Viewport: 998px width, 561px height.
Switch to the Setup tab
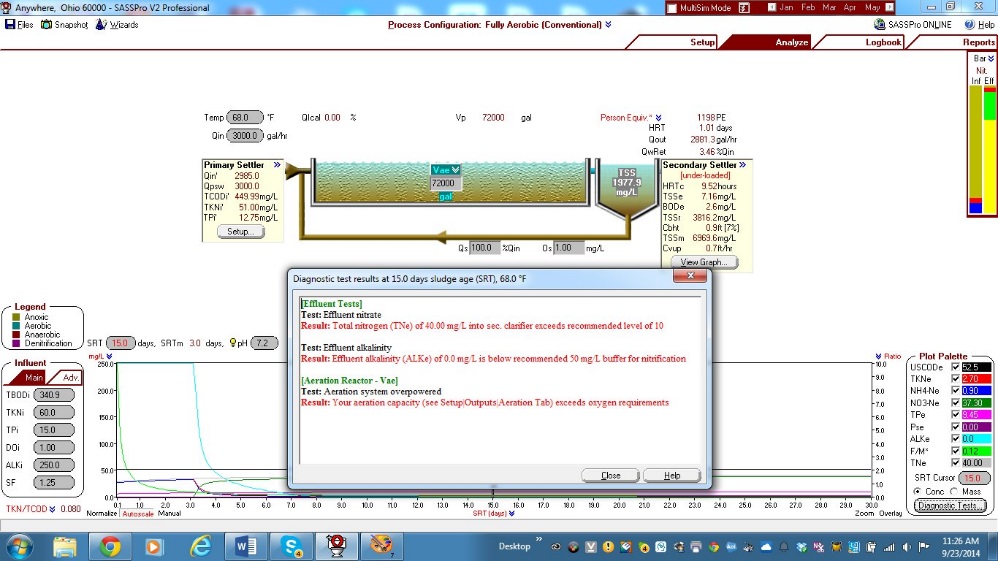(702, 43)
